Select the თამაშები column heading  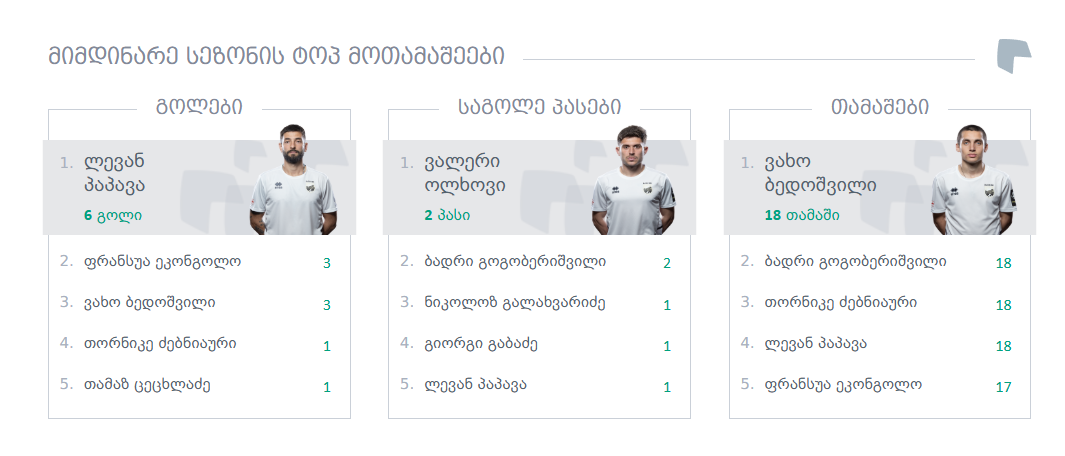880,107
